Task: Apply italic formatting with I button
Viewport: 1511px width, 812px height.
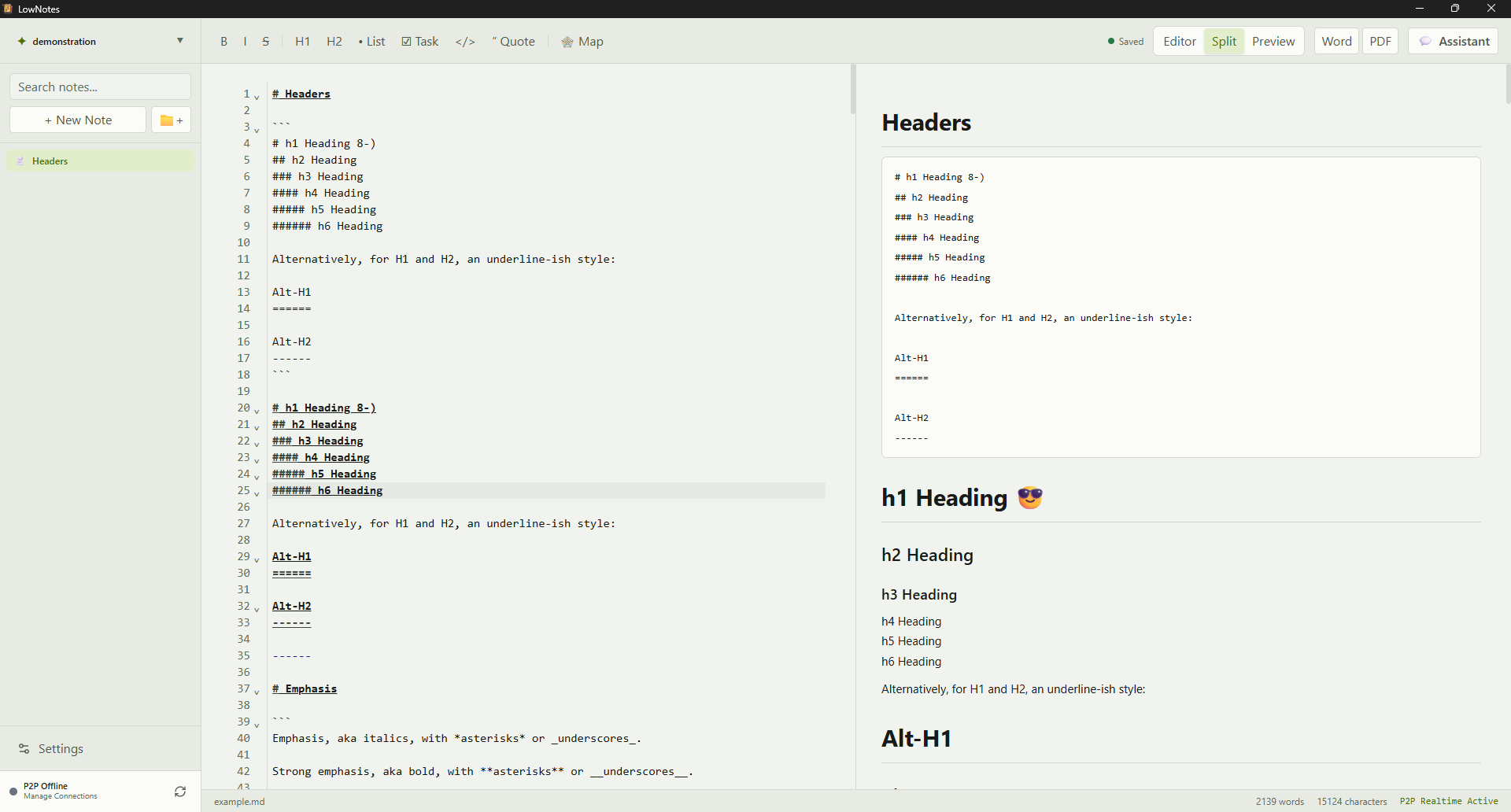Action: (x=246, y=42)
